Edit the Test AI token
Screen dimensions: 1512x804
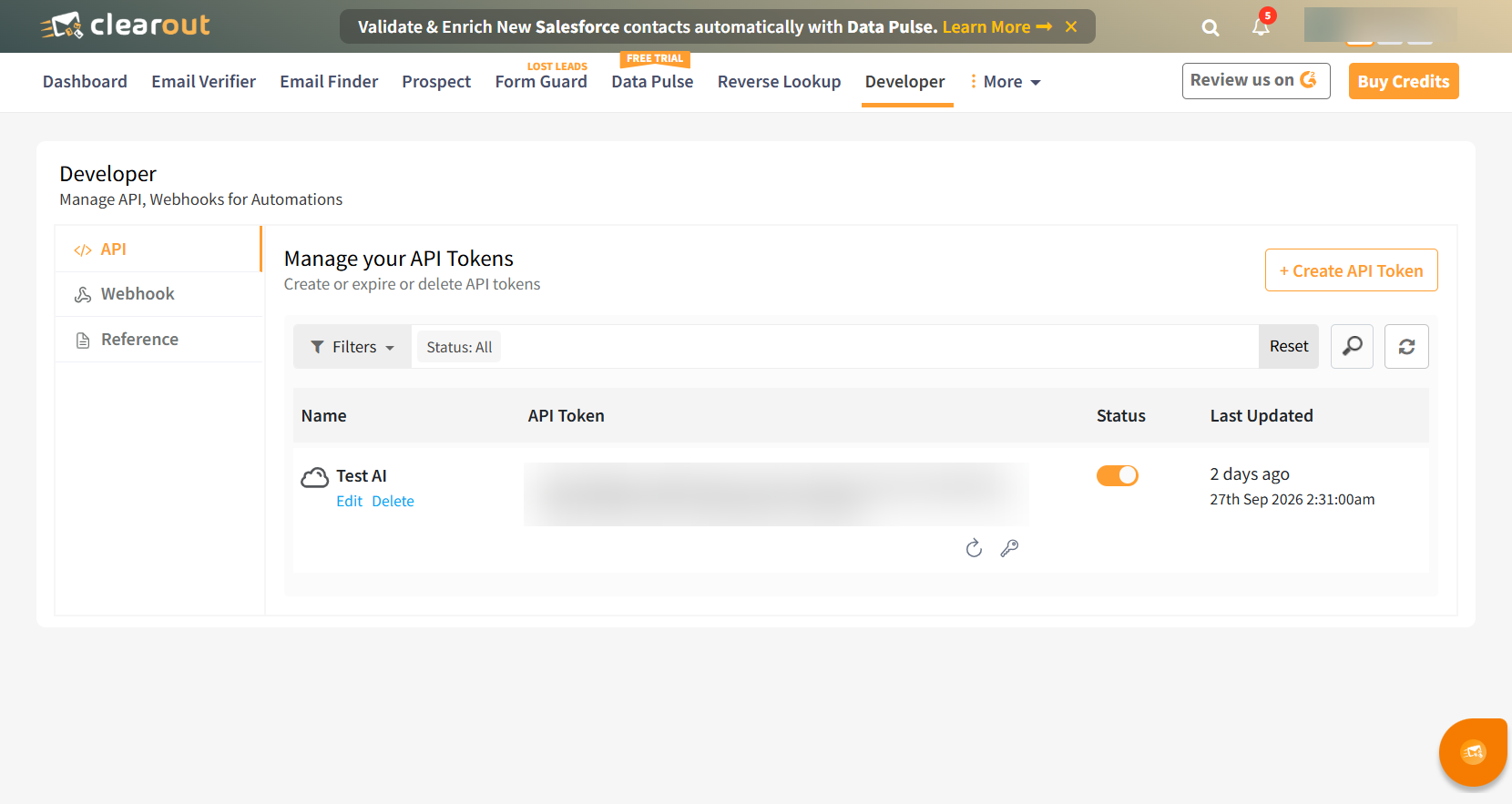(x=349, y=501)
